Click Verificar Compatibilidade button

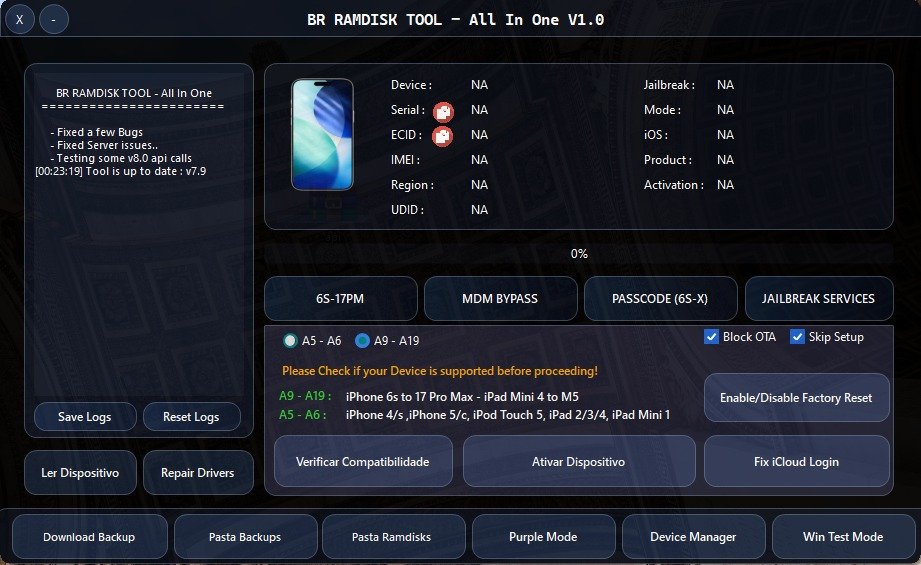(x=363, y=461)
